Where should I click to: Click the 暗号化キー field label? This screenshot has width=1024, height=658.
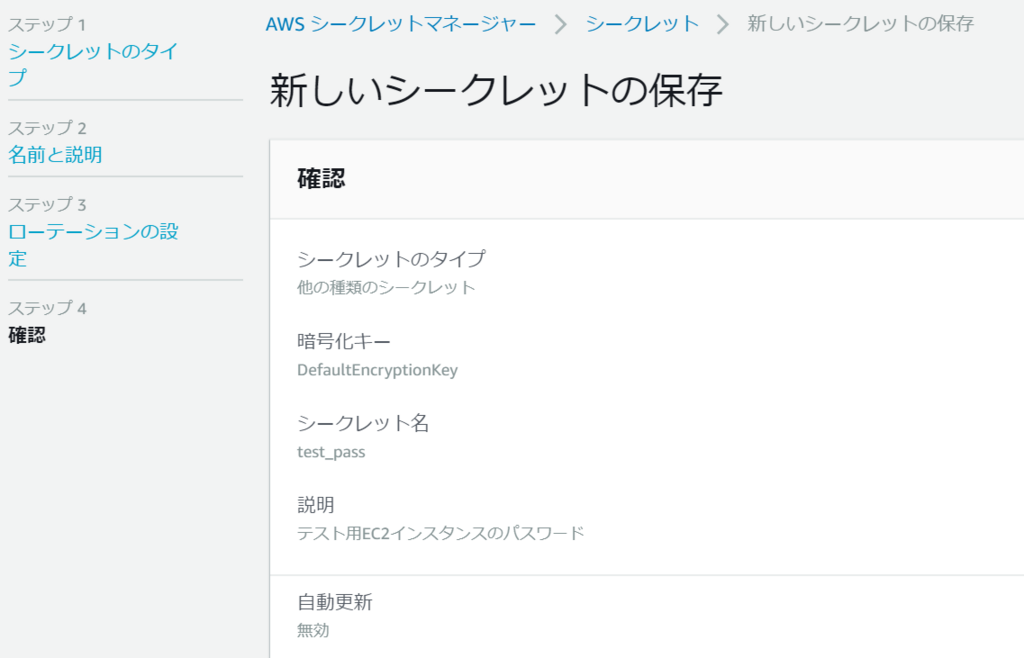point(342,339)
